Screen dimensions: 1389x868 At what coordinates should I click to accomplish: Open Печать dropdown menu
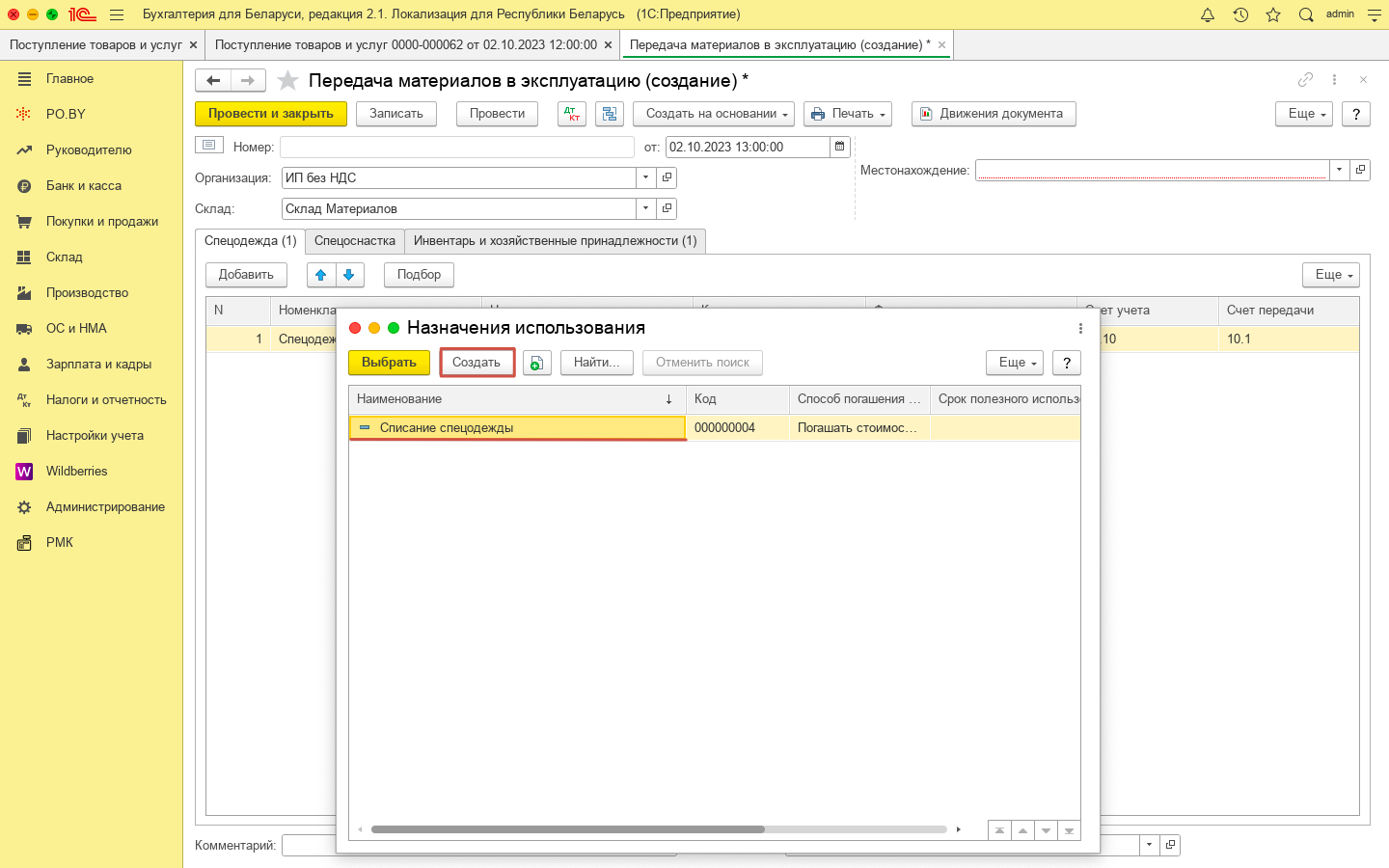coord(847,114)
